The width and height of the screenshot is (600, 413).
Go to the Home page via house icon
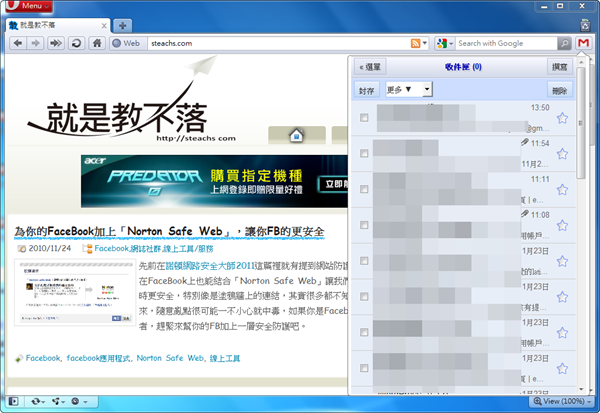coord(97,43)
